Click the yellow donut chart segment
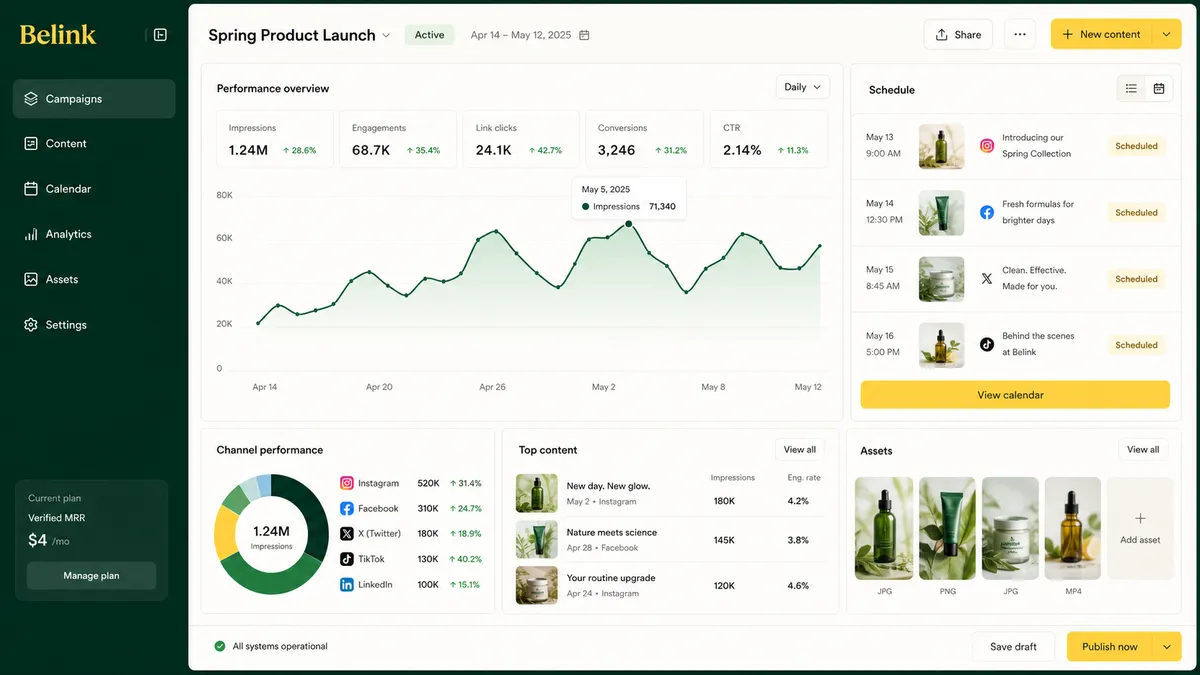The image size is (1200, 675). (x=226, y=530)
